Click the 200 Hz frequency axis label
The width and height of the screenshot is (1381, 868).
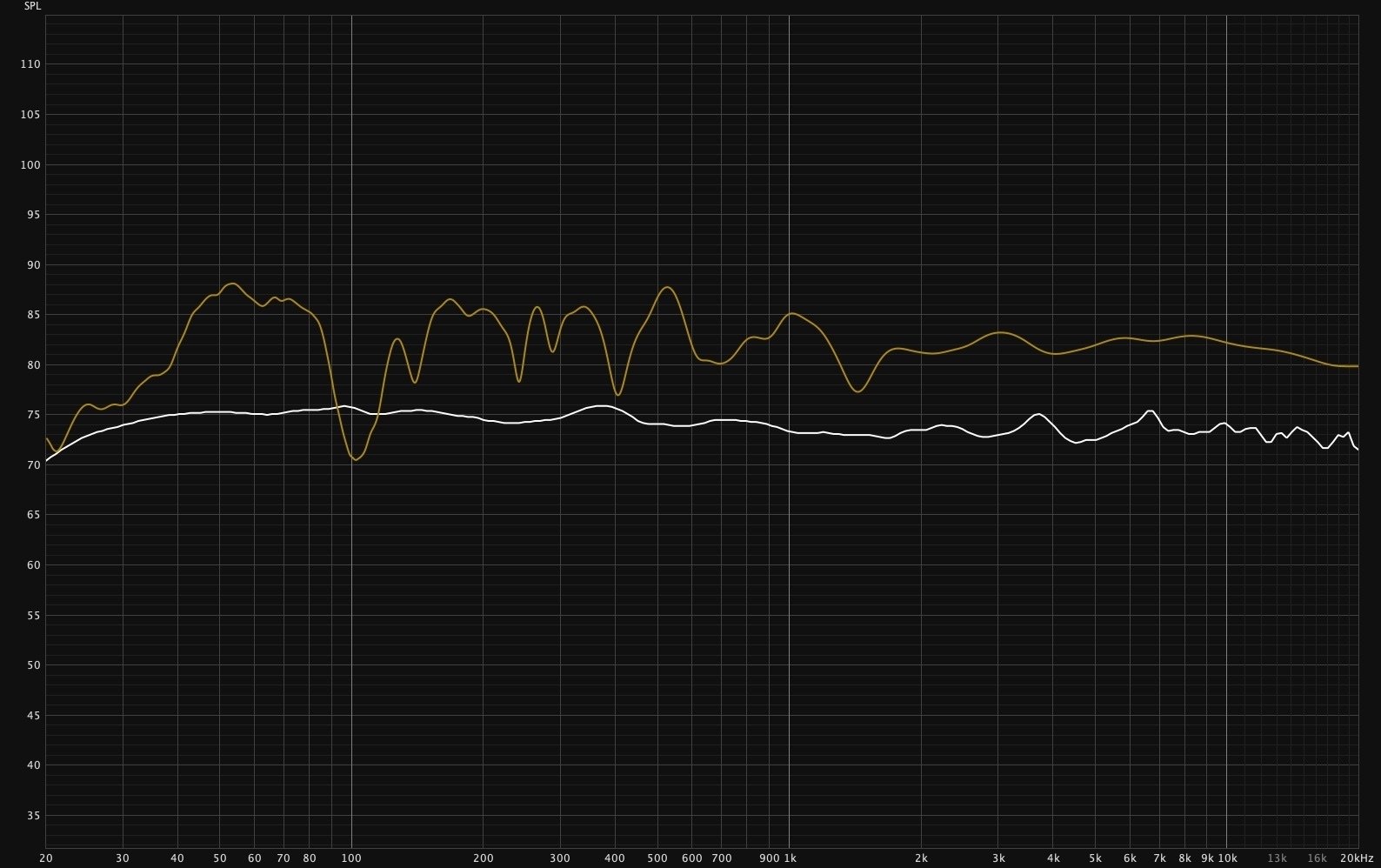pos(483,858)
